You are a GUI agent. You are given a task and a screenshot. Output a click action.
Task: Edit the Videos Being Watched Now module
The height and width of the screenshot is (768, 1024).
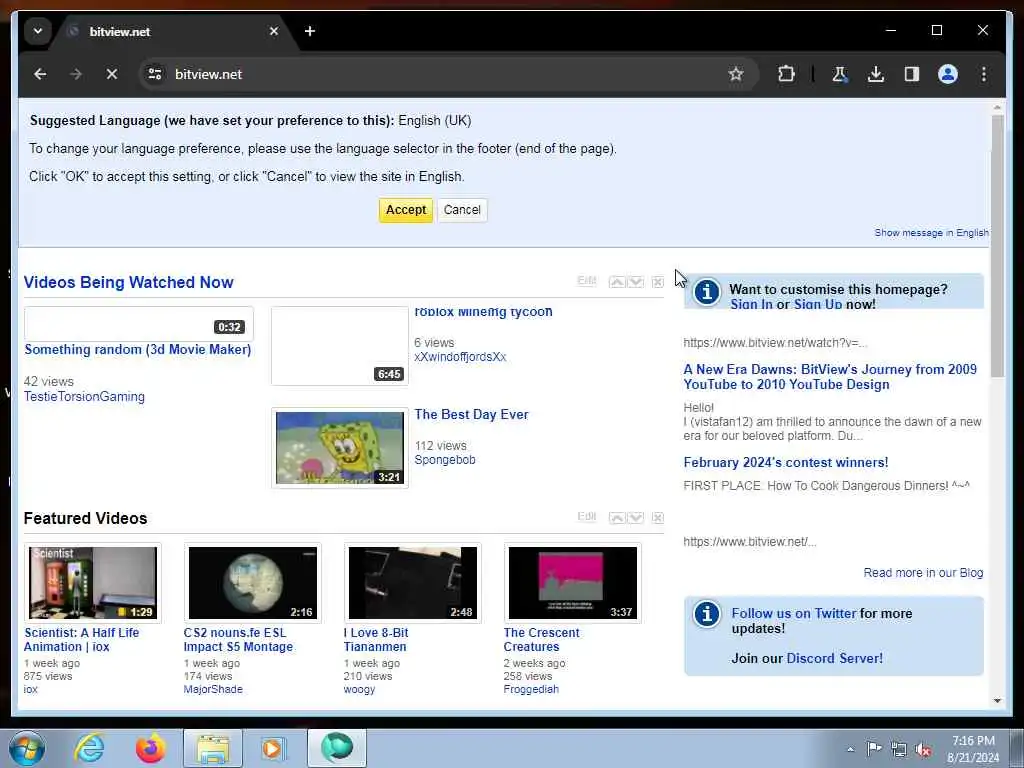586,281
